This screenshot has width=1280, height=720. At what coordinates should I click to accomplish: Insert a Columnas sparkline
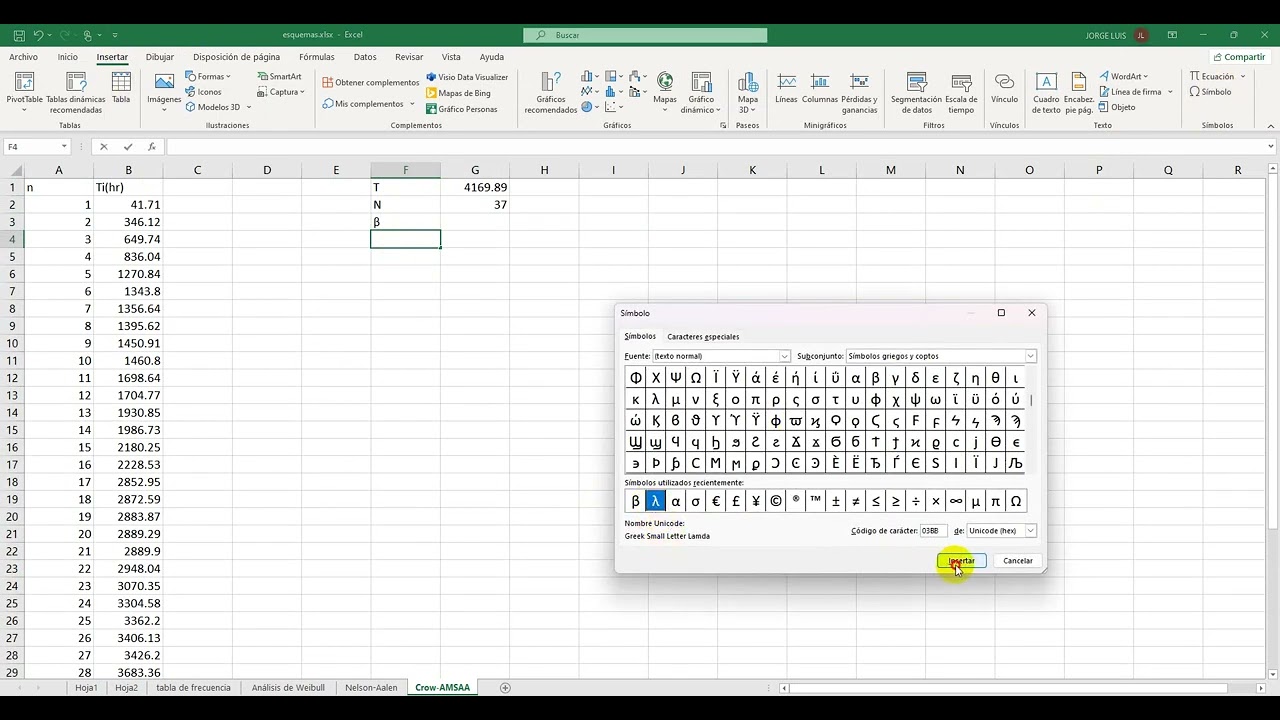click(x=820, y=90)
